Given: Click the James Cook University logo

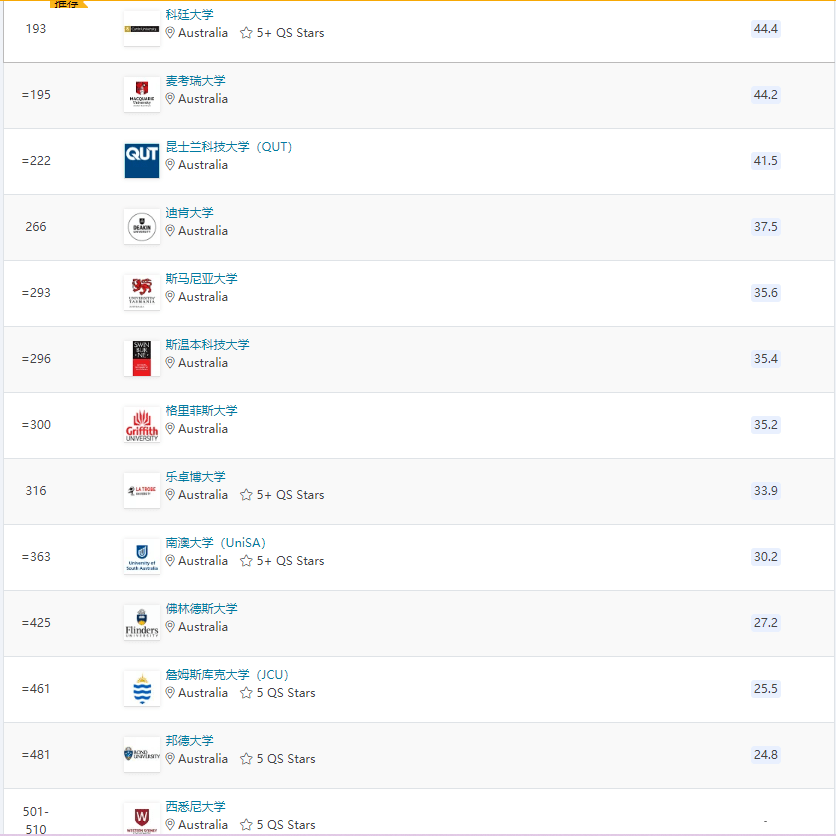Looking at the screenshot, I should [142, 689].
